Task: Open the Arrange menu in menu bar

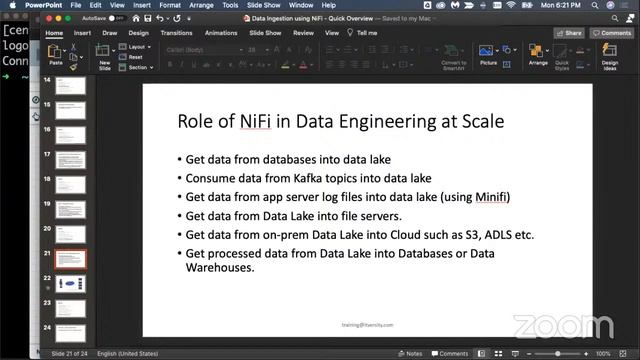Action: [201, 5]
